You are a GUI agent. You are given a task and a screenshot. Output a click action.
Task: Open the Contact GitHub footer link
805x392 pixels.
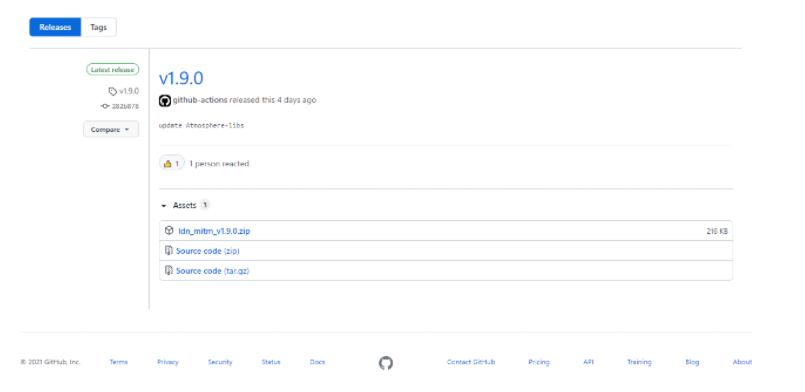point(471,362)
